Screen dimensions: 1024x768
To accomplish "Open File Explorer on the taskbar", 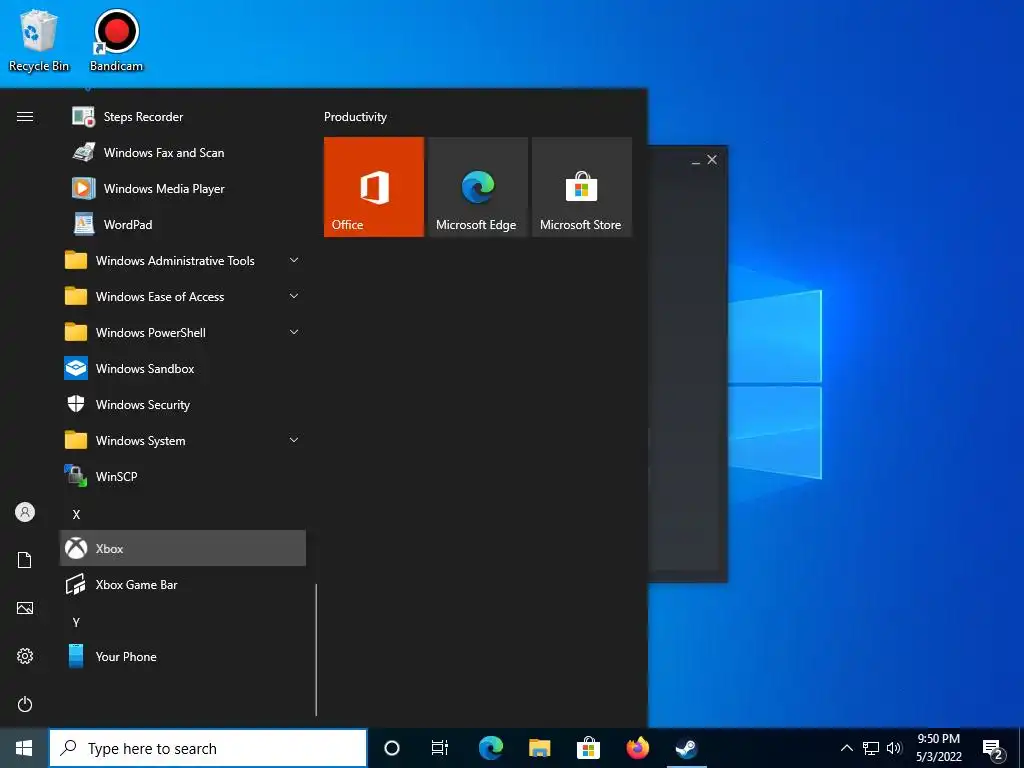I will point(539,748).
